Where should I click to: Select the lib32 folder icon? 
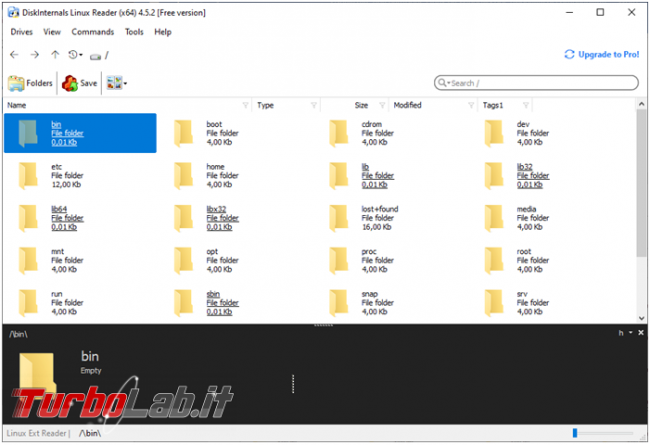(494, 176)
